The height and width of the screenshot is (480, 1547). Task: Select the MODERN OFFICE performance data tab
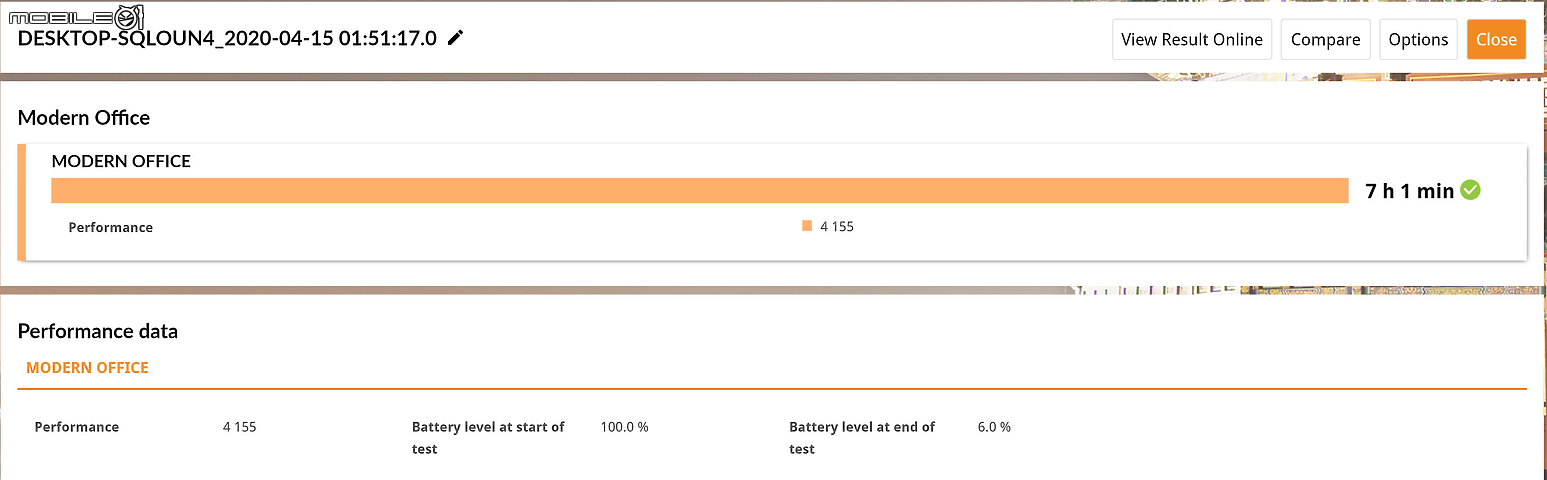tap(87, 368)
